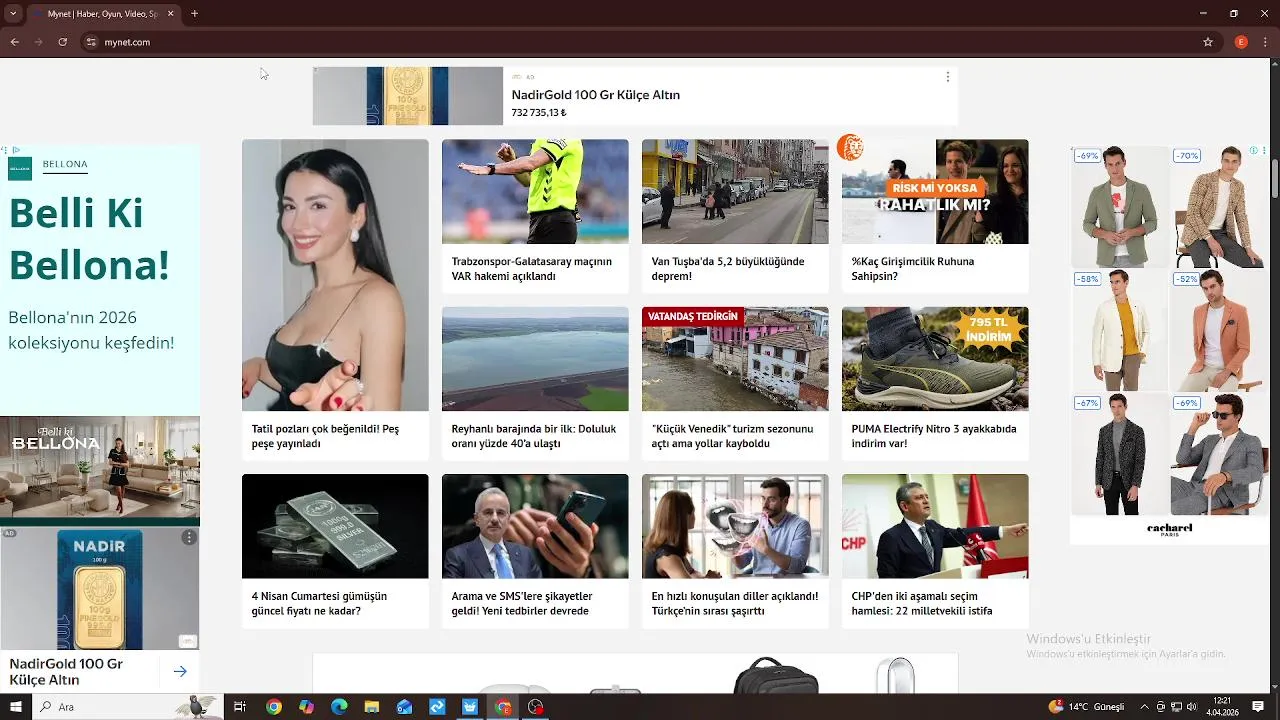Image resolution: width=1280 pixels, height=720 pixels.
Task: Open a new browser tab
Action: 194,14
